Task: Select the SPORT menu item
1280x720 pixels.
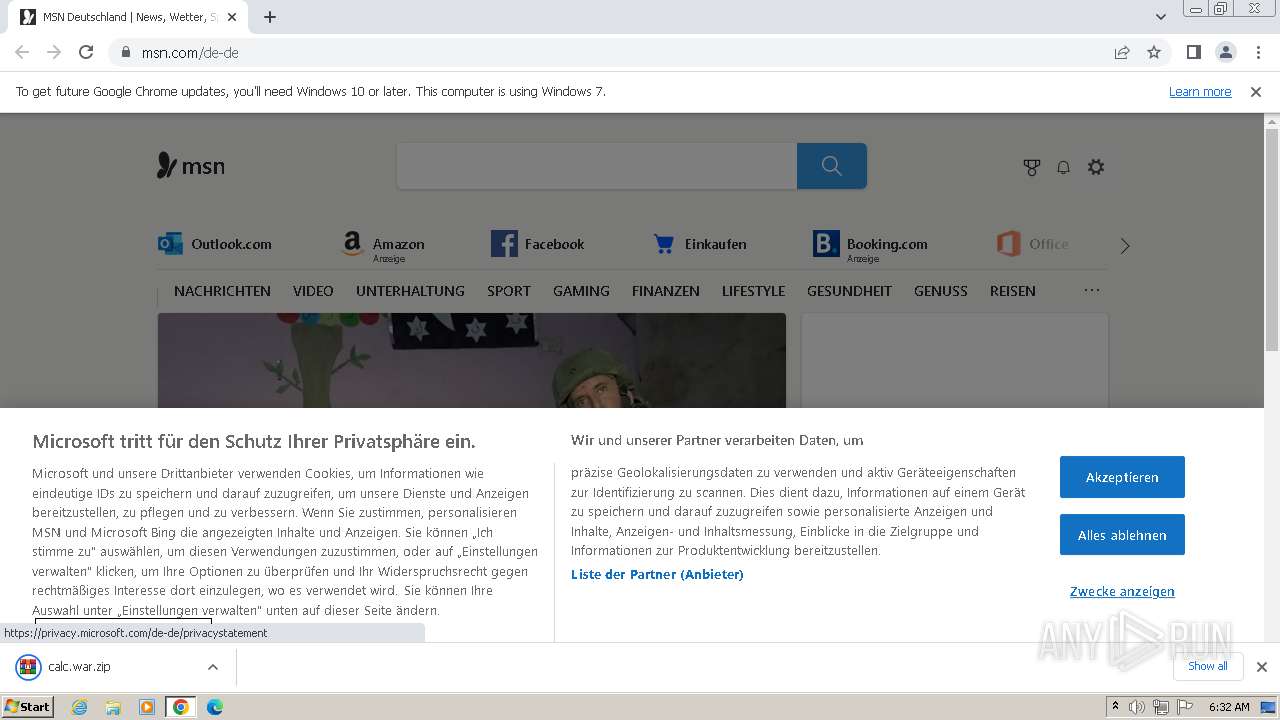Action: pyautogui.click(x=509, y=291)
